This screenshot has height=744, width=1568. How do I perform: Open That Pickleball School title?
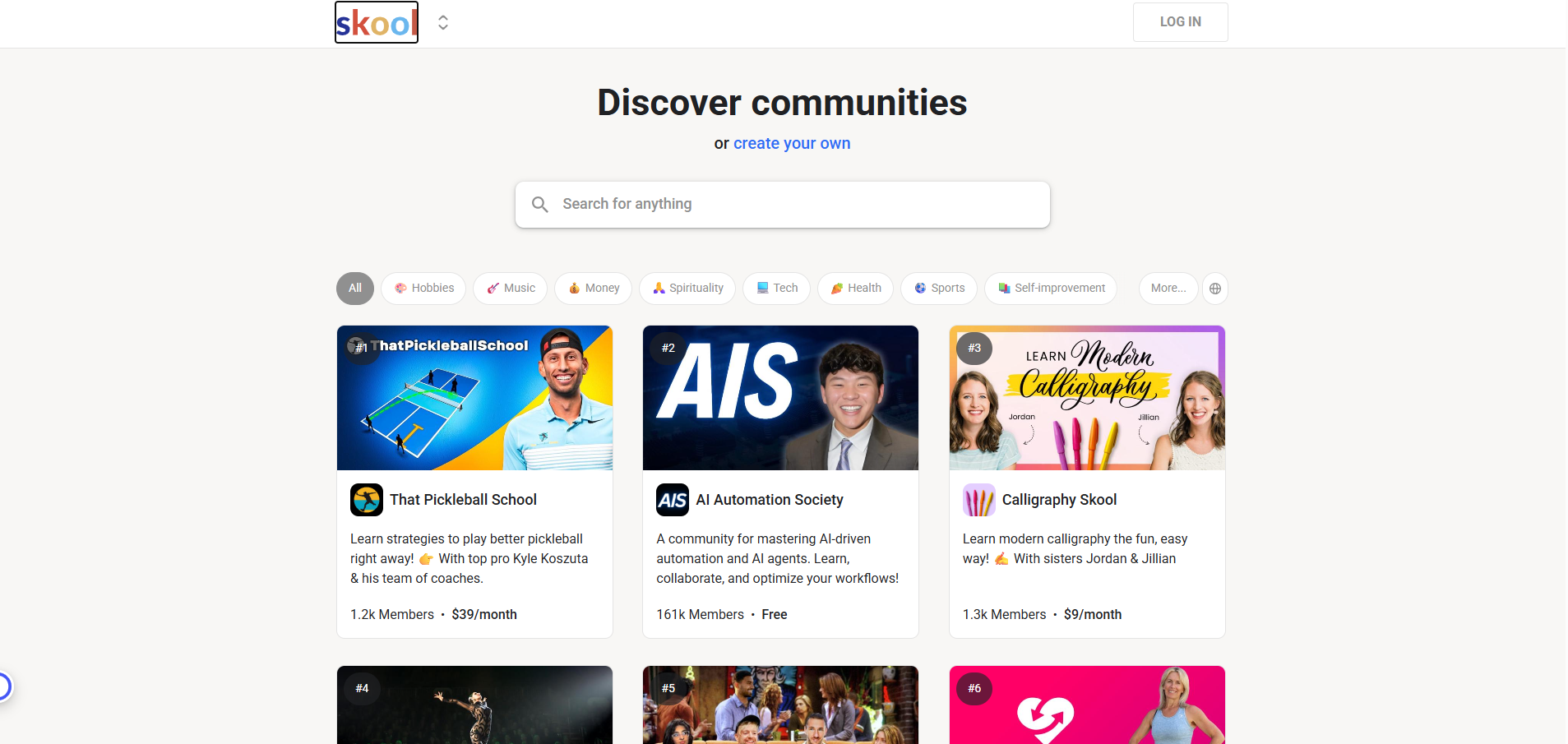(x=463, y=500)
